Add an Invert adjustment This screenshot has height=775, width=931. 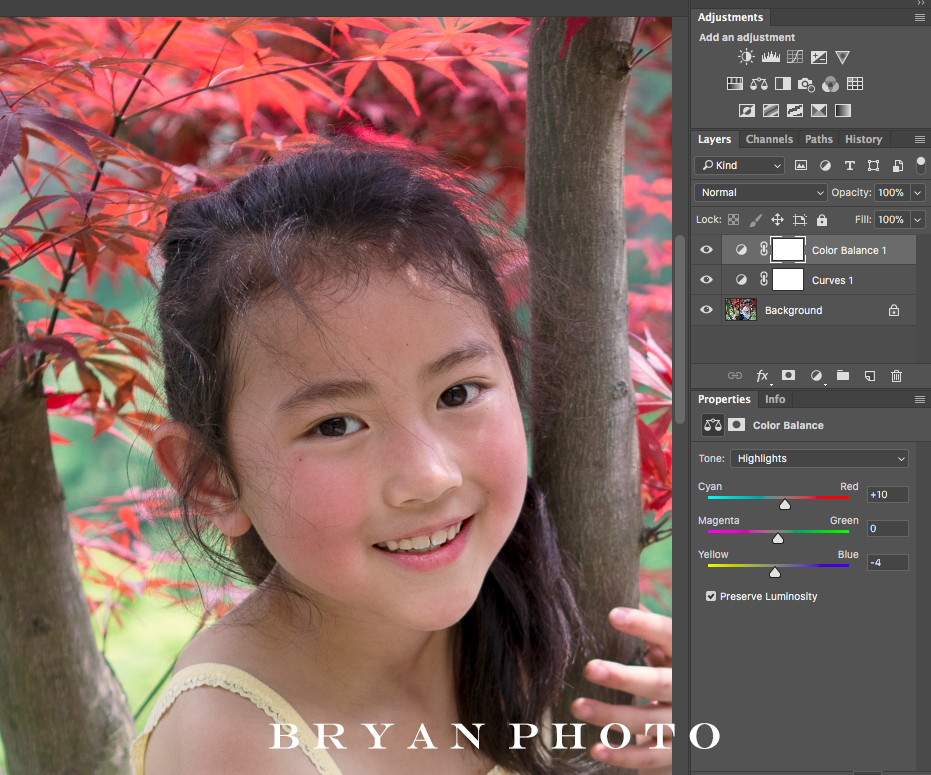pos(746,110)
